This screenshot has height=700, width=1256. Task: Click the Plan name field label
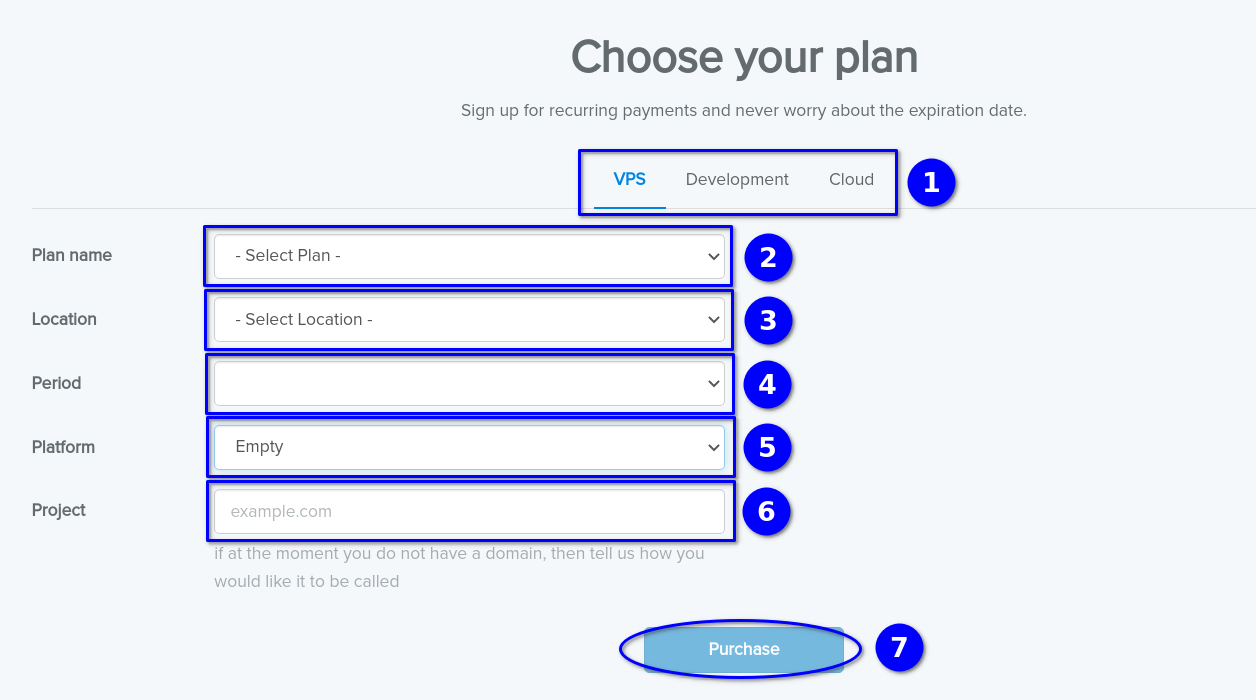[72, 256]
